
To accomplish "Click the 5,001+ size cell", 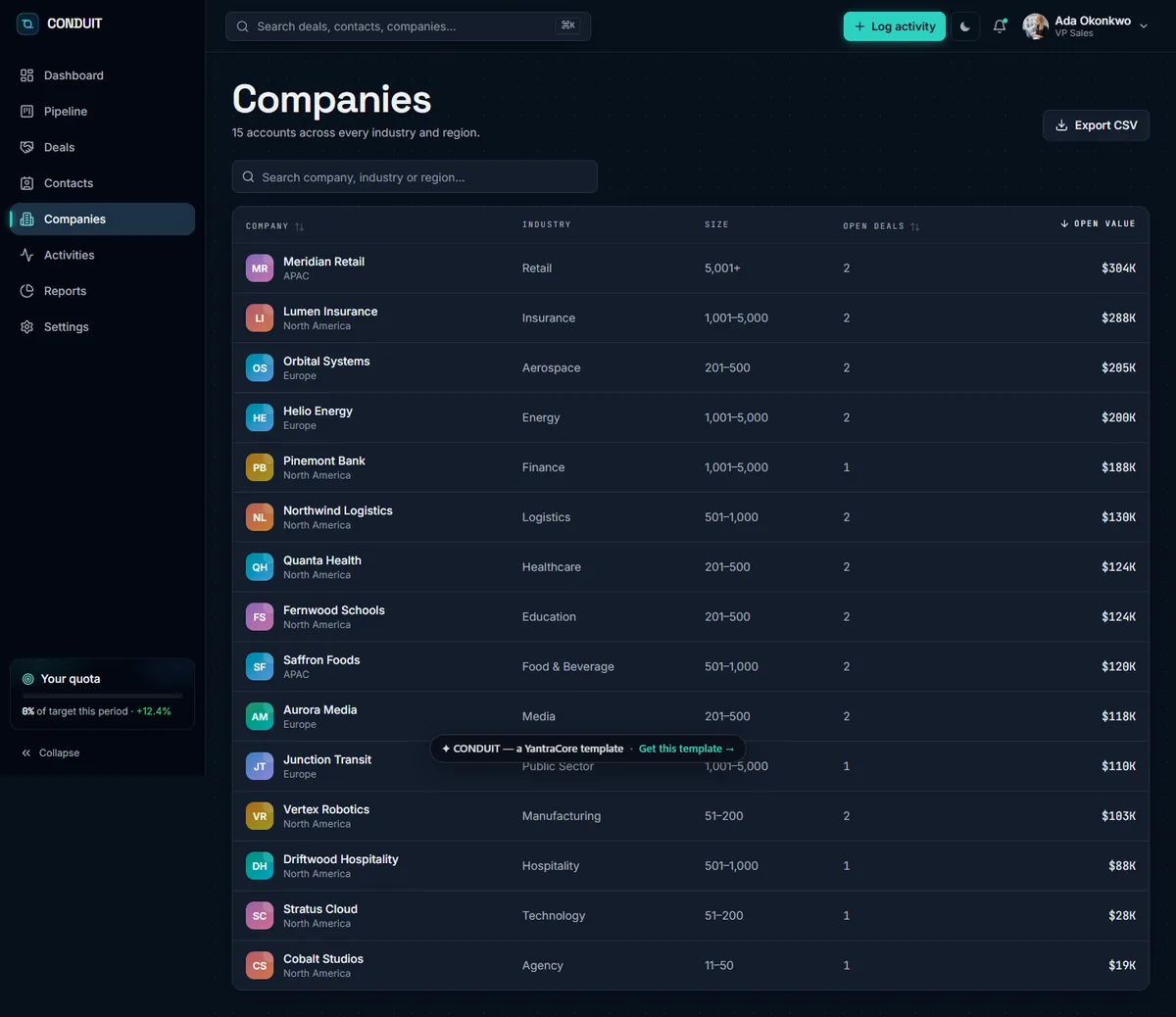I will (722, 268).
